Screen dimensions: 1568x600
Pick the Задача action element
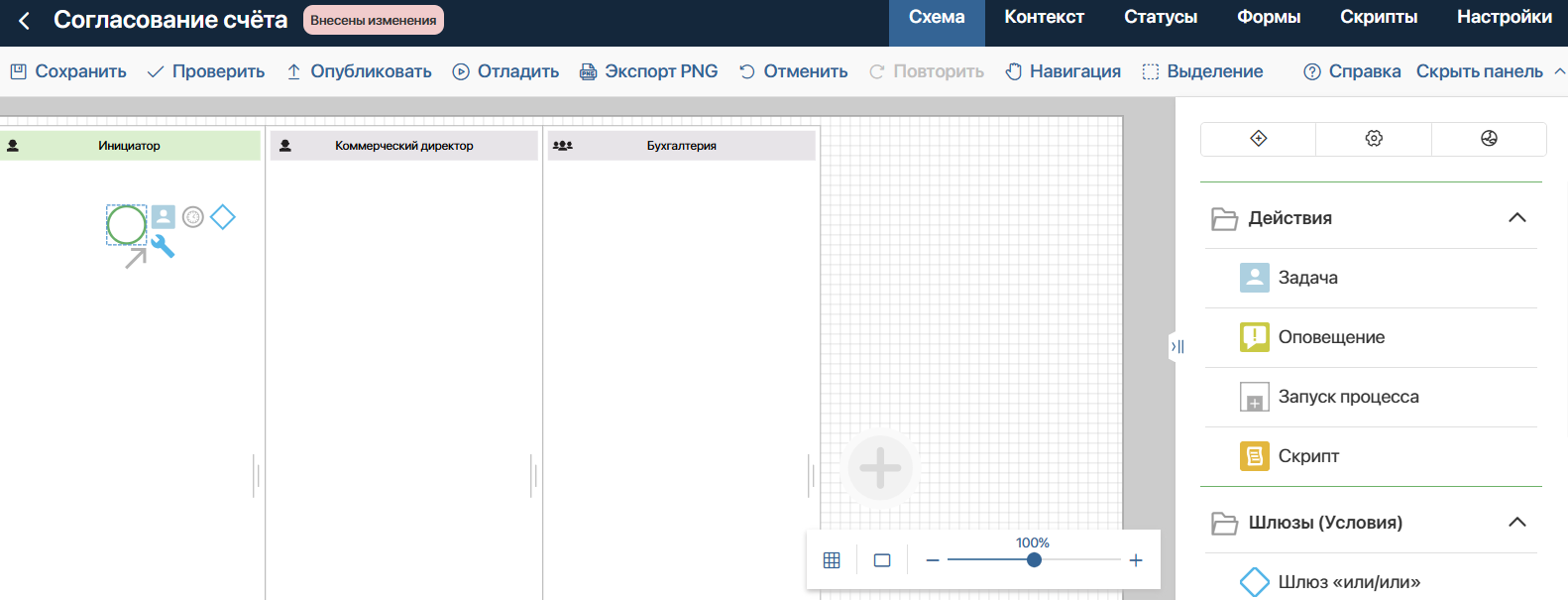click(x=1372, y=278)
